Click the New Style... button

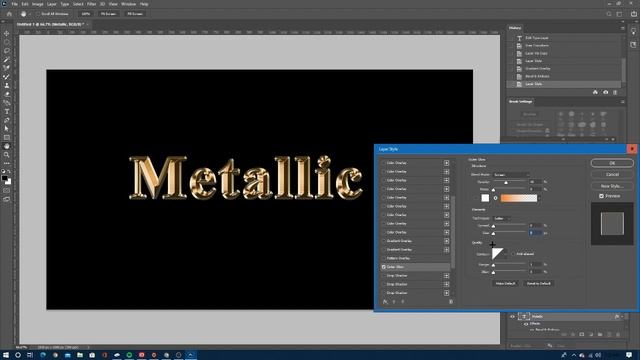point(612,186)
